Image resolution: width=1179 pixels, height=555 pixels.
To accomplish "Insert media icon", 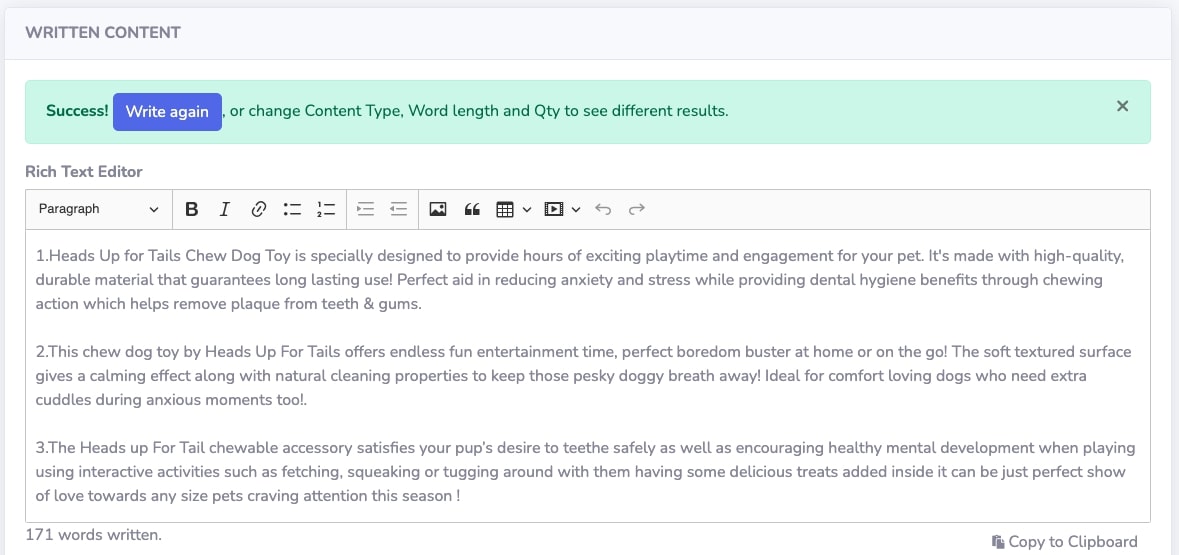I will (x=554, y=209).
